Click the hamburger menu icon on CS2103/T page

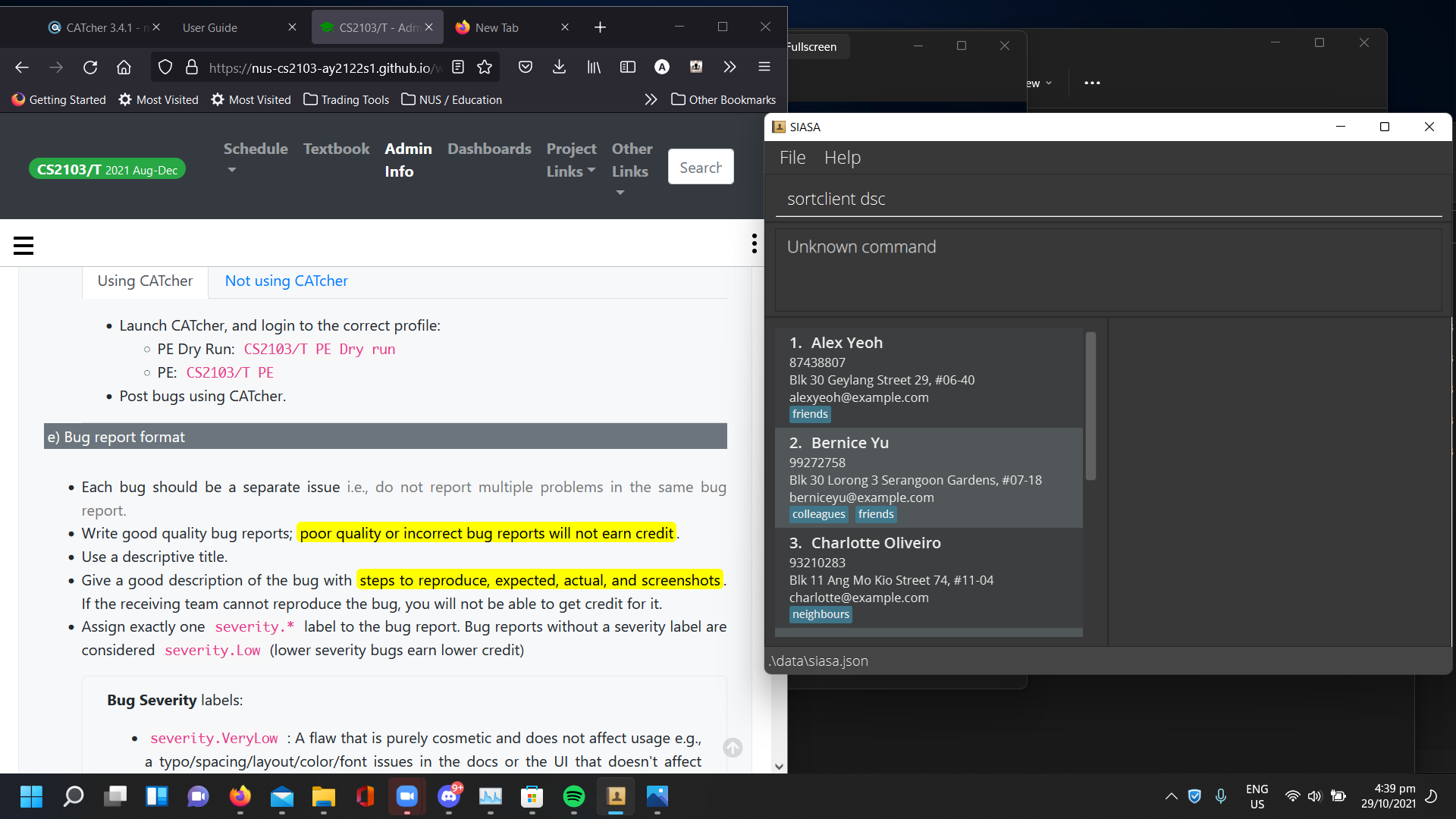coord(24,246)
